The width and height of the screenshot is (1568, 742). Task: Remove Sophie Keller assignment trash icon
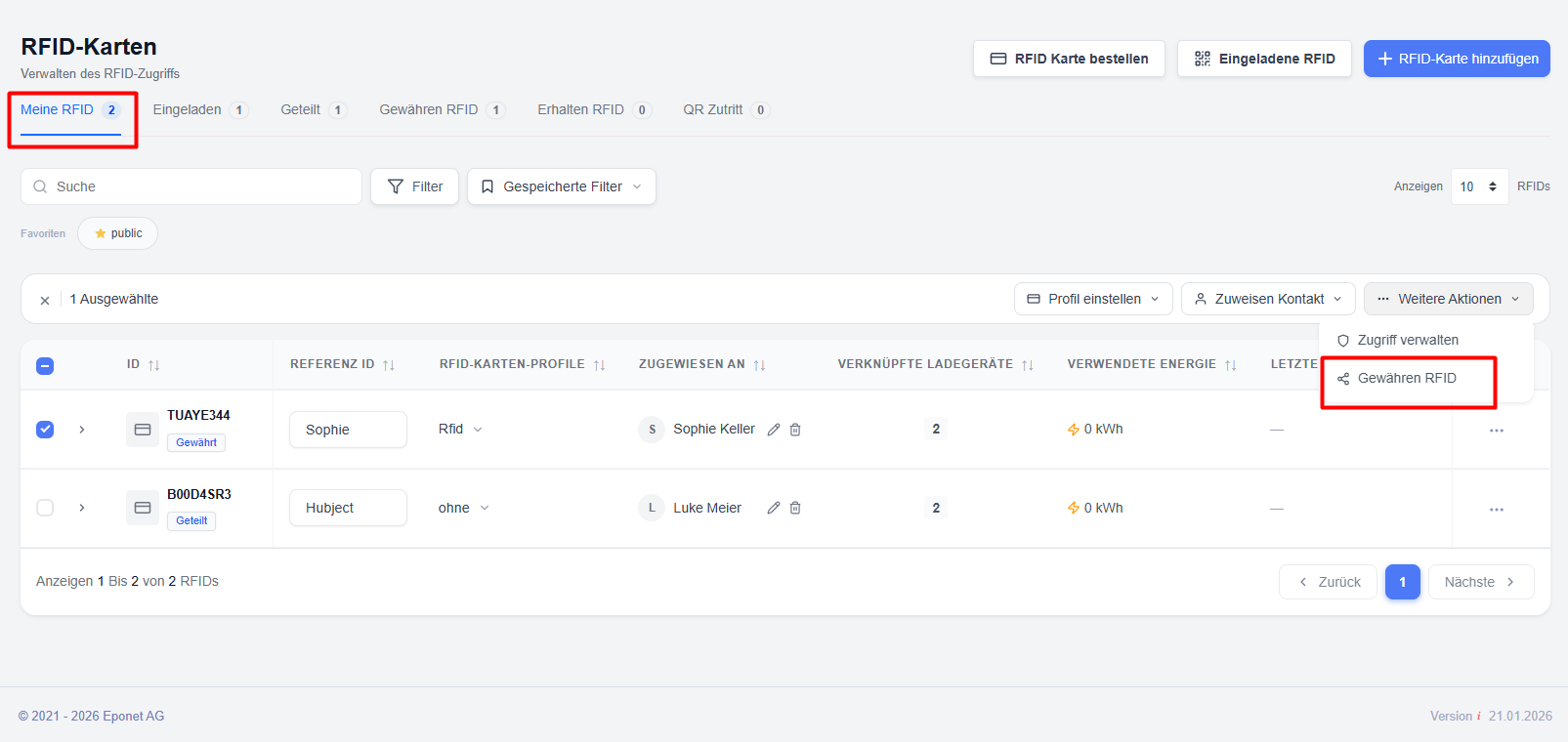[795, 430]
